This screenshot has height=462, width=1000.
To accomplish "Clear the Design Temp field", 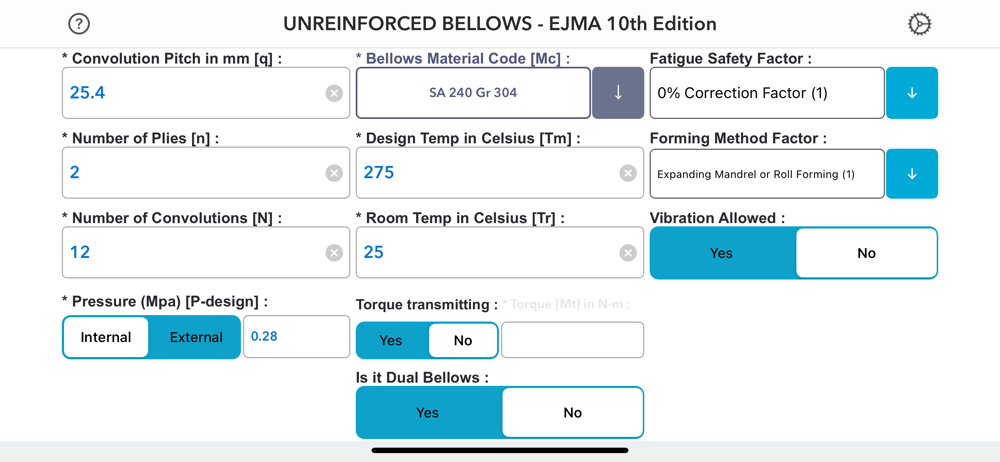I will point(628,173).
